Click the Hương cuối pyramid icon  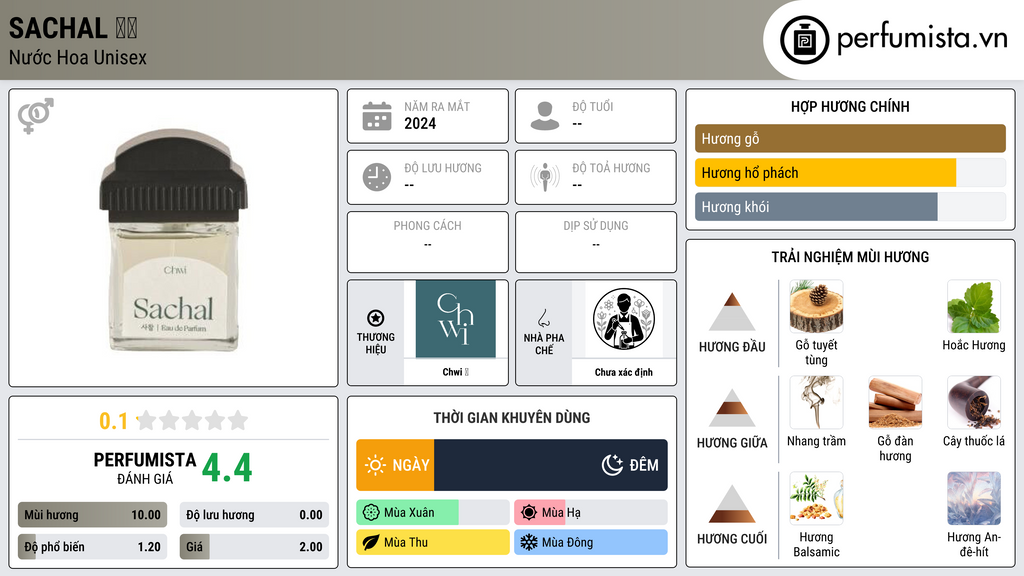coord(732,504)
